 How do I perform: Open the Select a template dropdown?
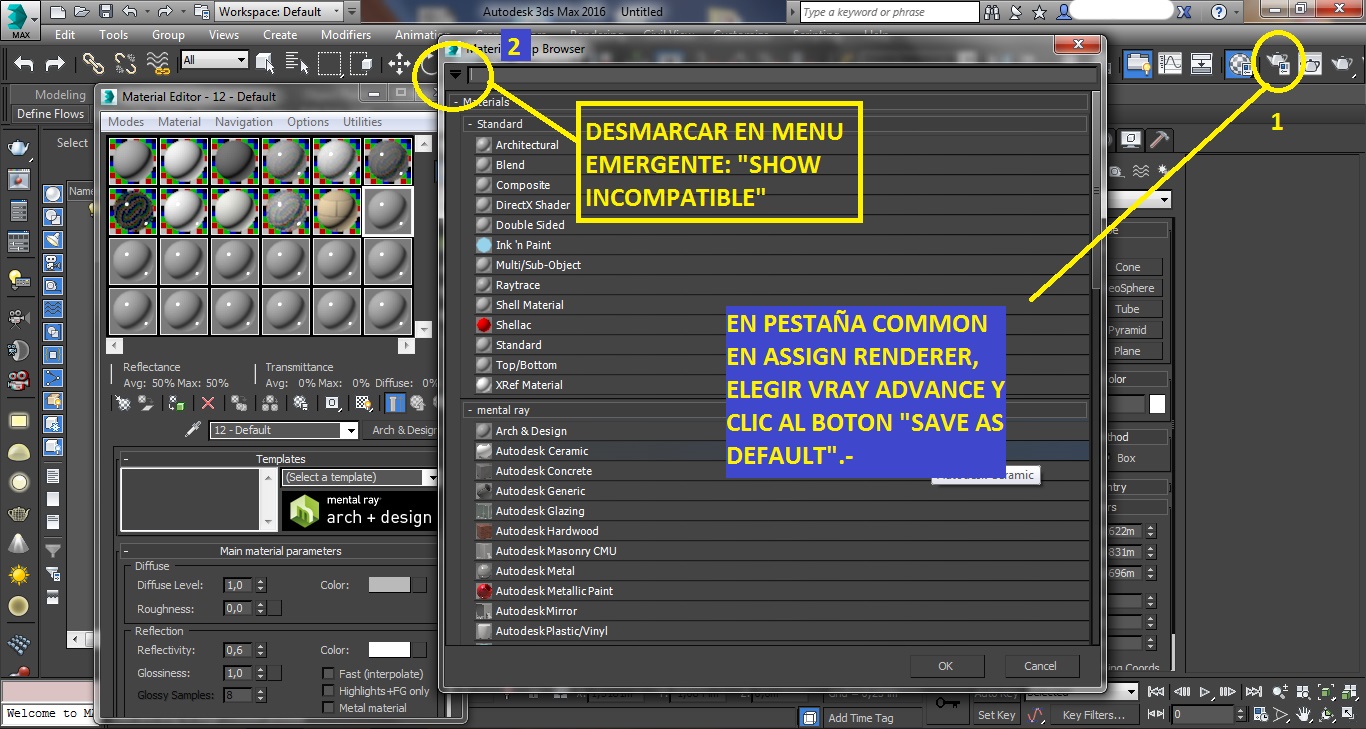coord(360,477)
